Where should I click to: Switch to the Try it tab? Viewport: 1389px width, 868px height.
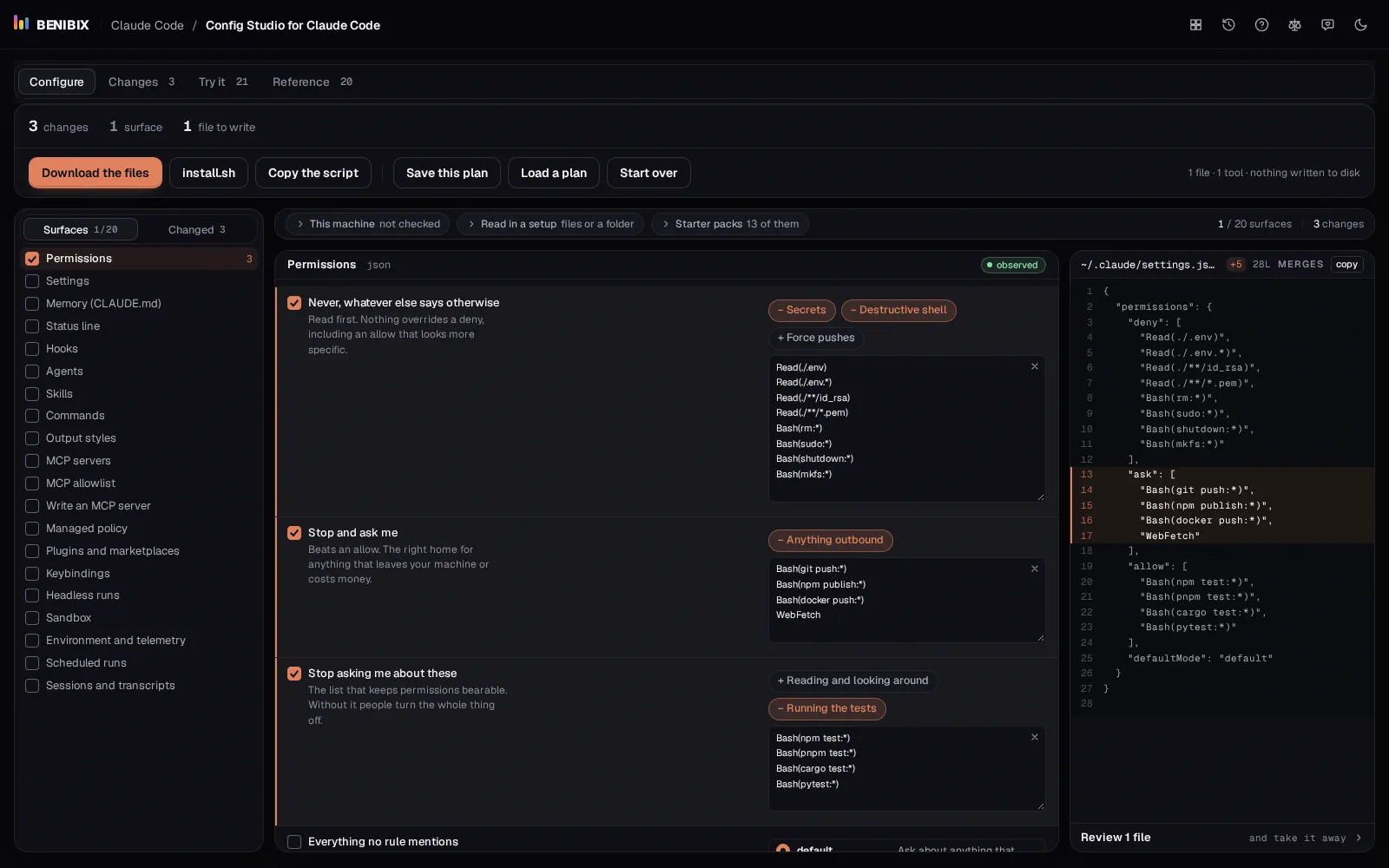coord(223,82)
